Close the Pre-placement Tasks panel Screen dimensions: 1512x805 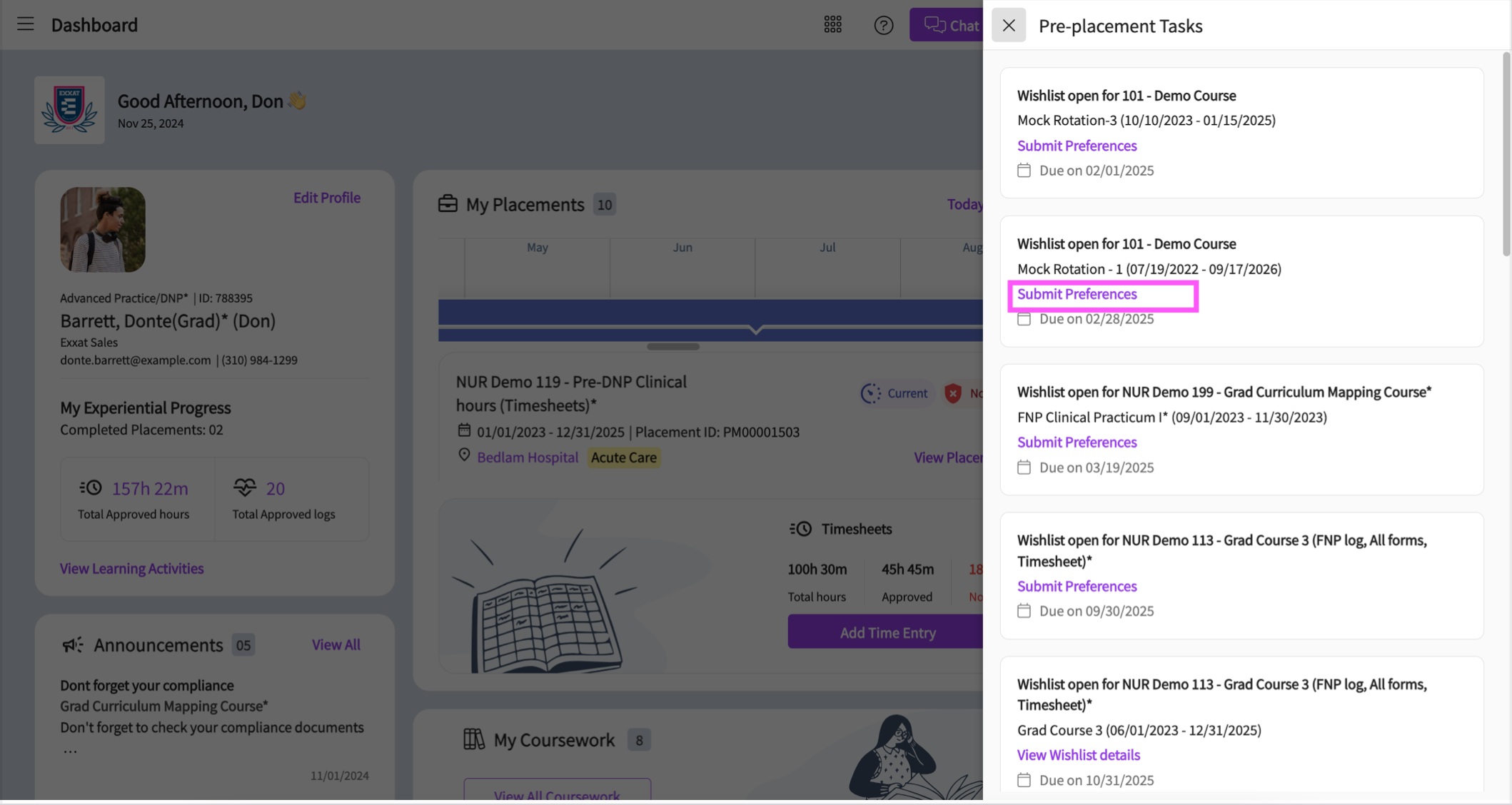(x=1008, y=26)
